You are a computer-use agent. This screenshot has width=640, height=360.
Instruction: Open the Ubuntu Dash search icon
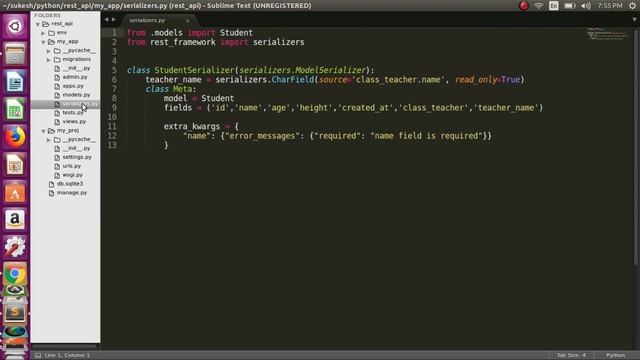tap(15, 27)
